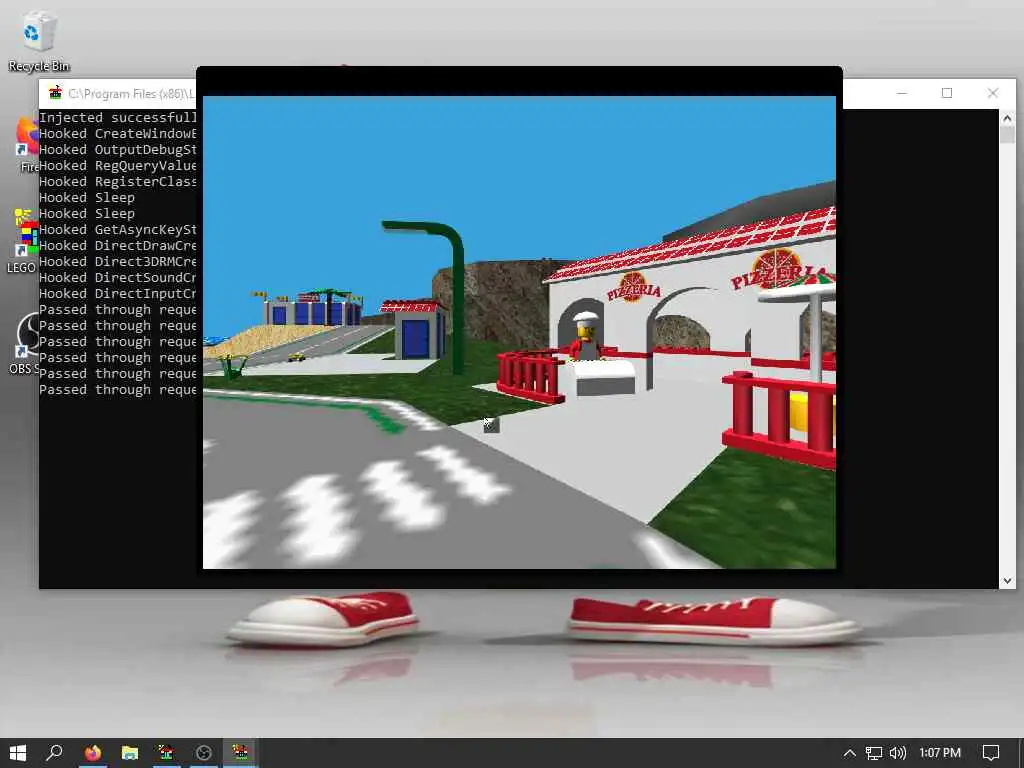Click the 'Hooked CreateWindowE' console line
Viewport: 1024px width, 768px height.
click(x=118, y=133)
